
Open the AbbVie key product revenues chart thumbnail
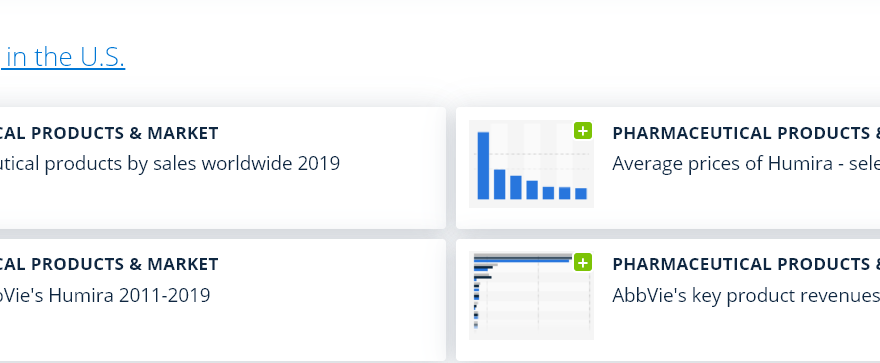pyautogui.click(x=531, y=296)
